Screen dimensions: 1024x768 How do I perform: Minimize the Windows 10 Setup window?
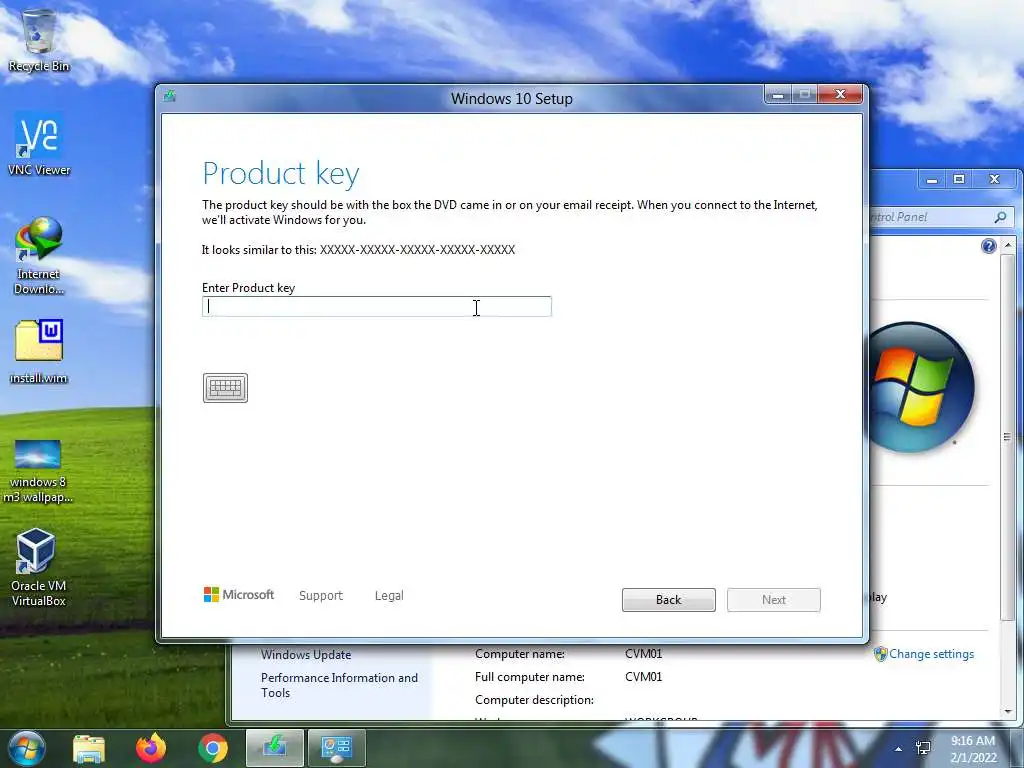pos(778,95)
